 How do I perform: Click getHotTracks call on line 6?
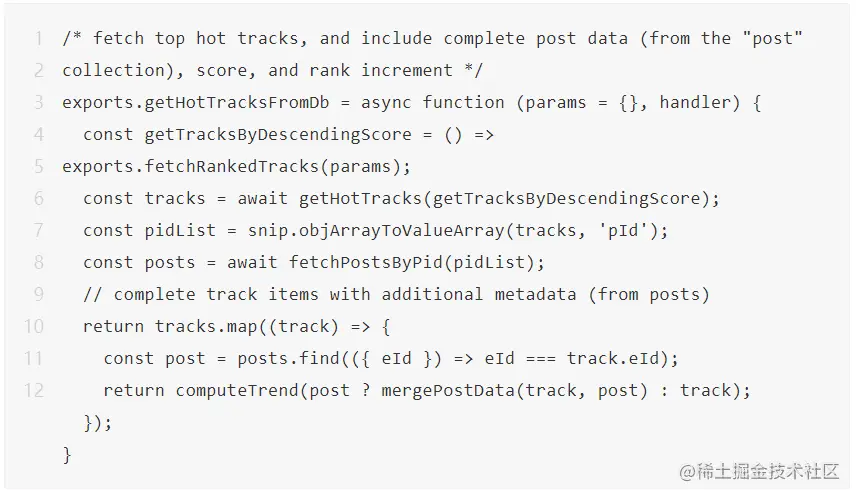click(360, 199)
